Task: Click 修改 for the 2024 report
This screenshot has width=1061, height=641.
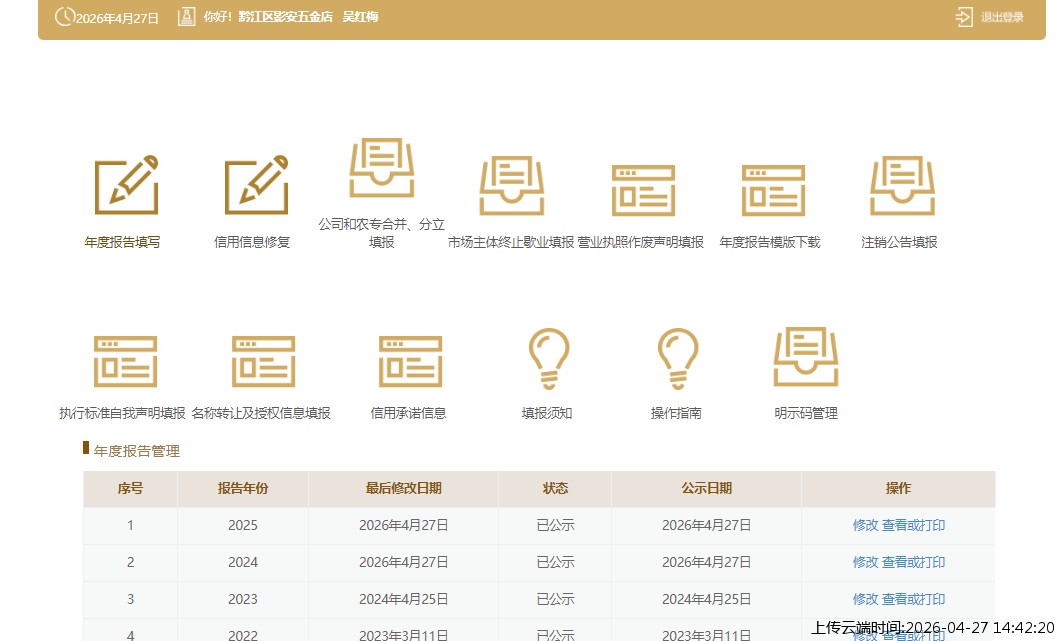Action: pos(865,562)
